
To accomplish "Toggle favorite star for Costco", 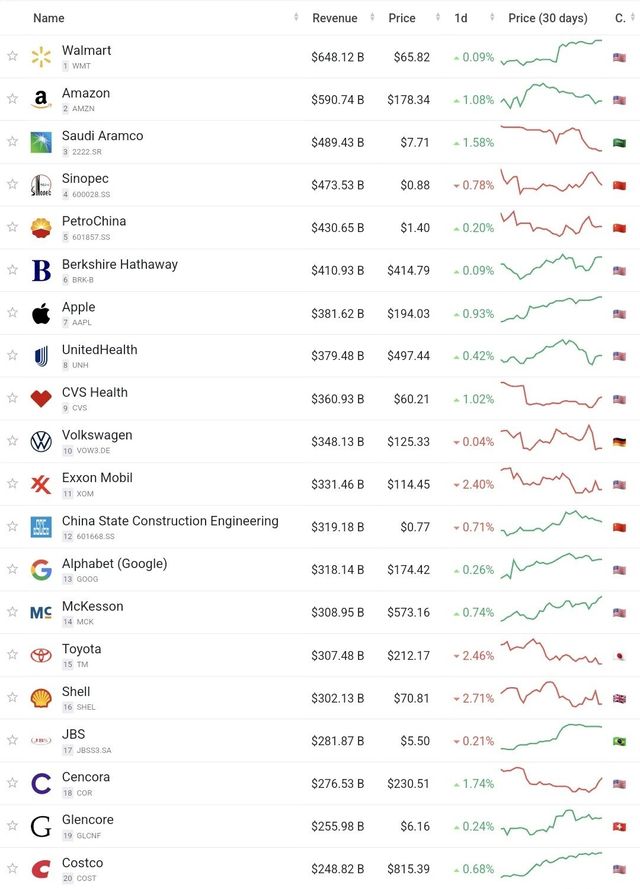I will (x=12, y=869).
